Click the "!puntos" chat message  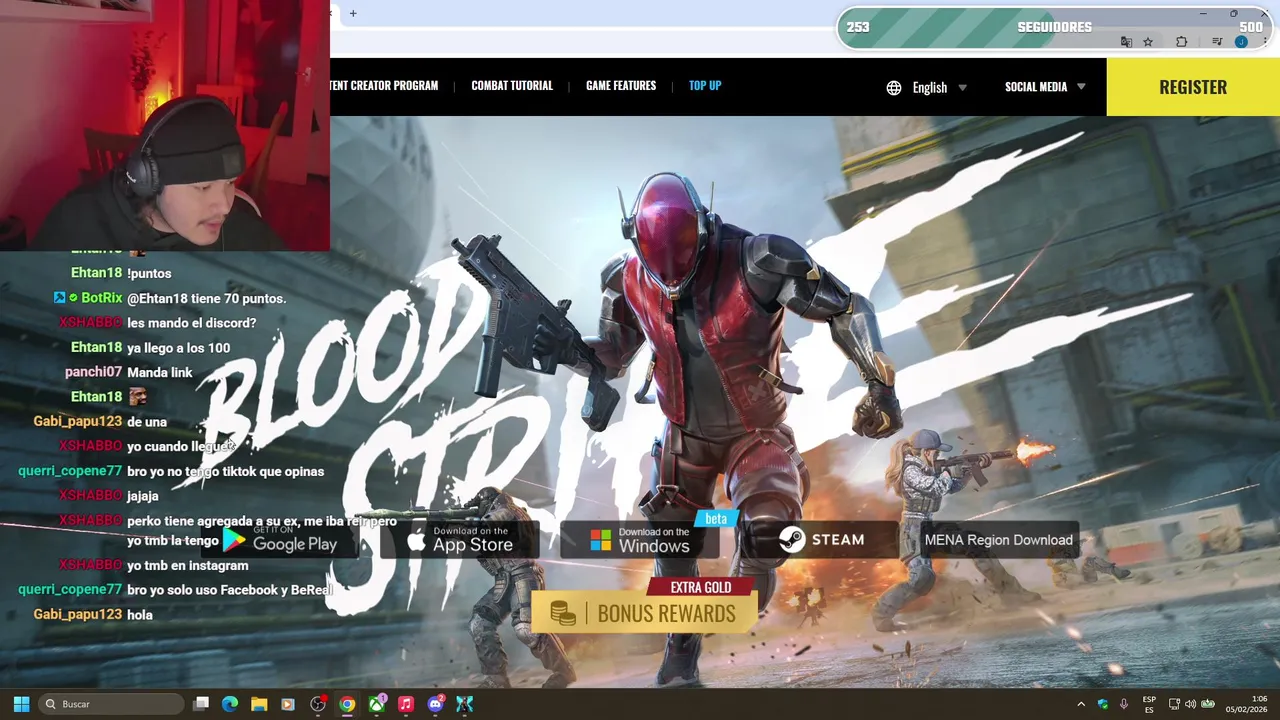149,273
